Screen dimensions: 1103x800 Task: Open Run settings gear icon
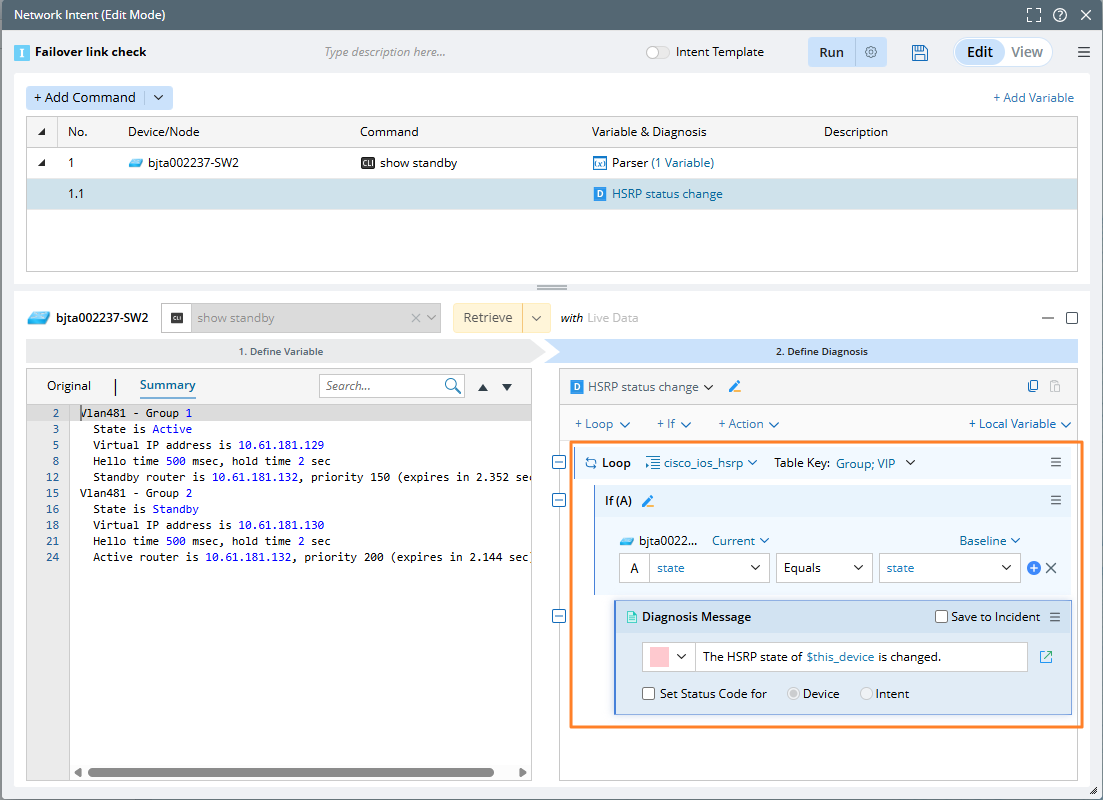[871, 53]
